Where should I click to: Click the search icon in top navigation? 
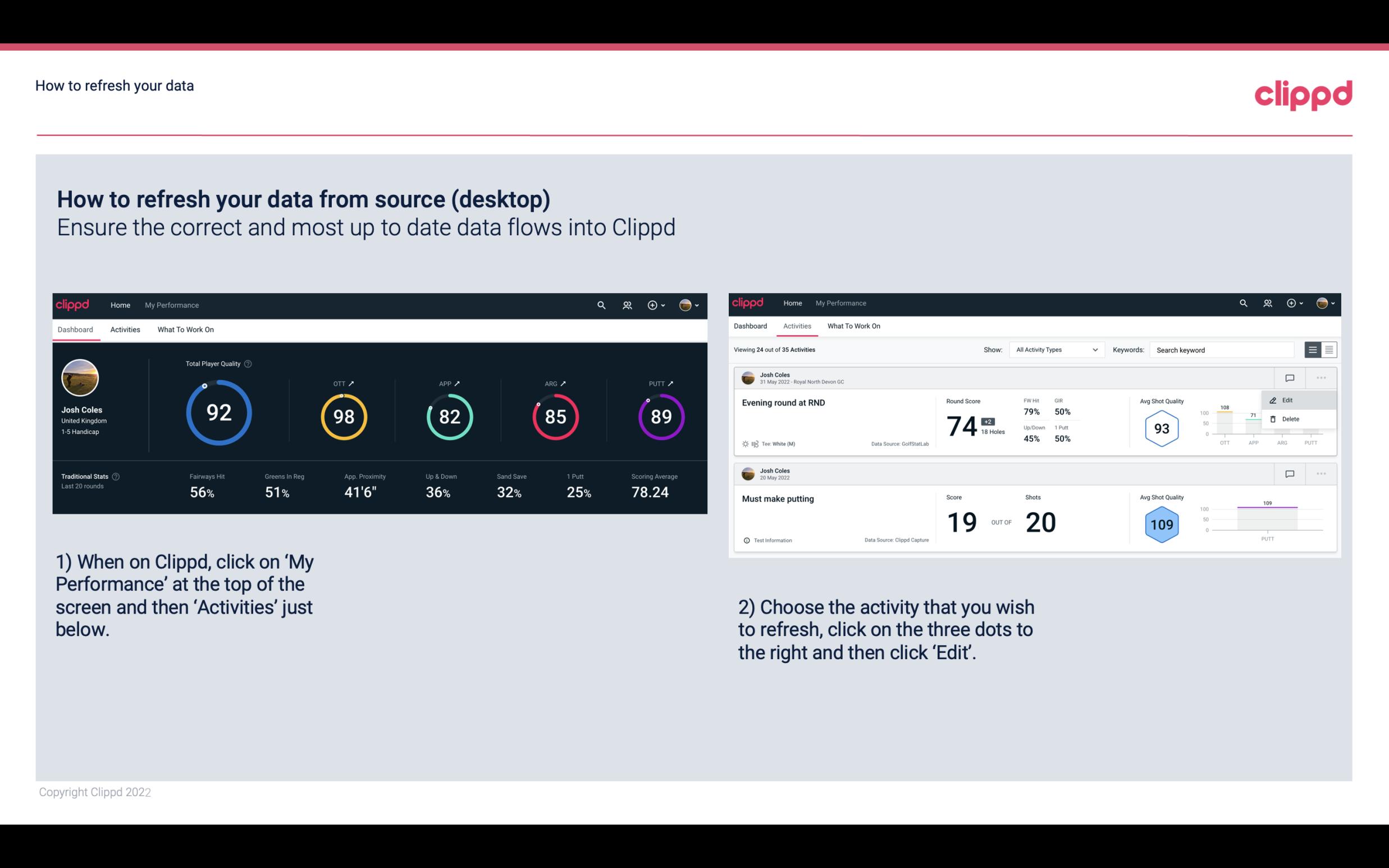click(600, 305)
